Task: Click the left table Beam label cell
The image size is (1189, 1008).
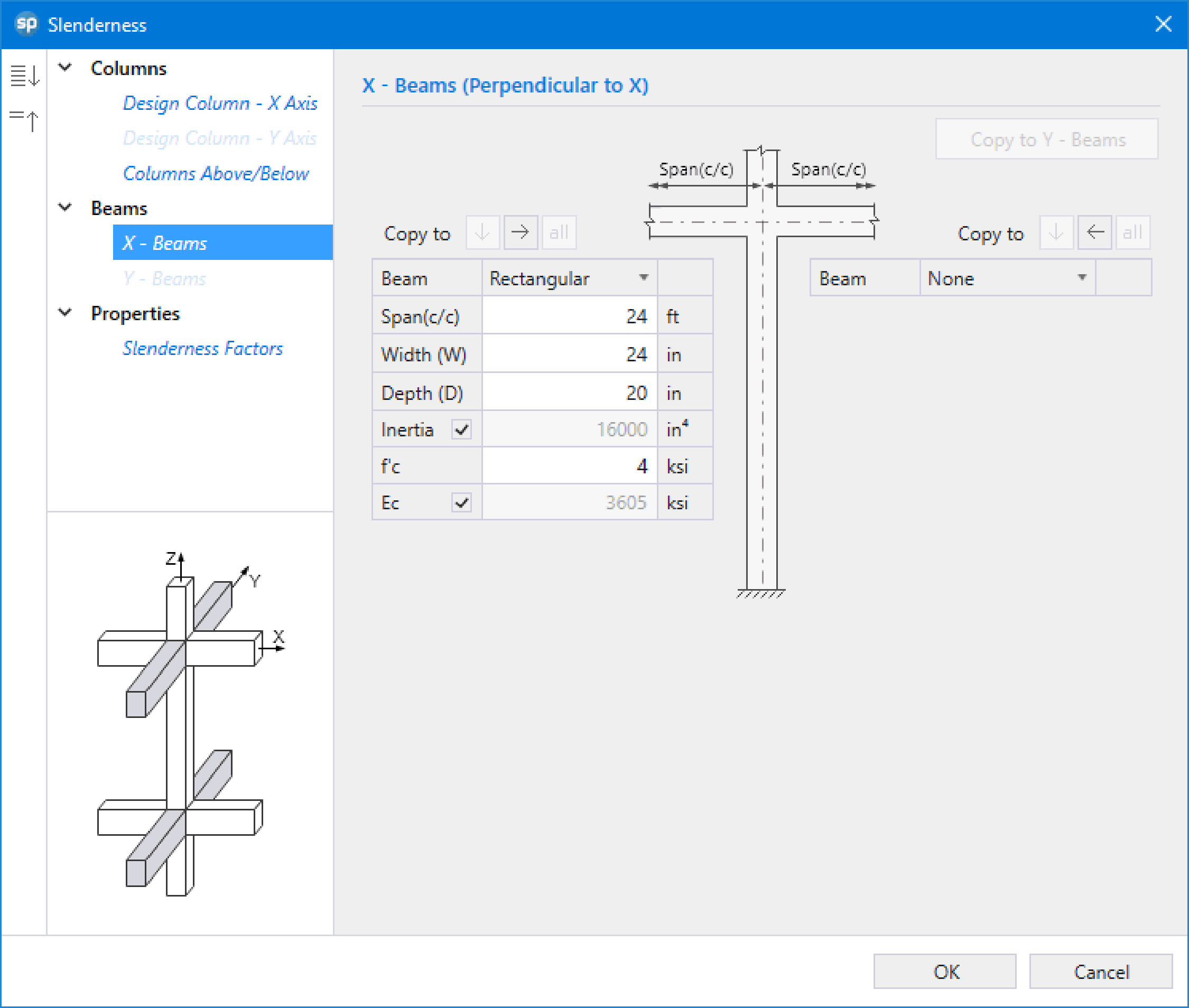Action: coord(427,278)
